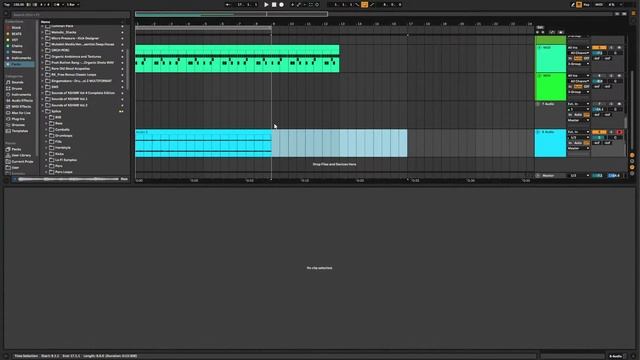
Task: Select the BEATS collection
Action: (17, 34)
